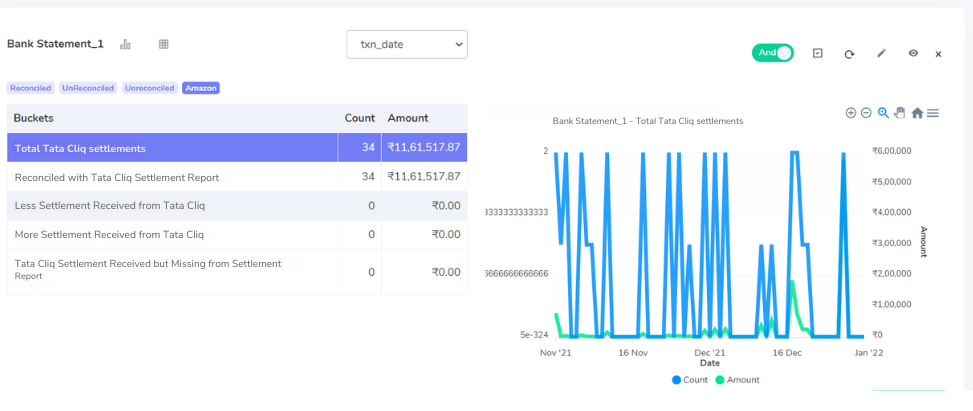Screen dimensions: 973x411
Task: Switch to table grid view icon
Action: (x=164, y=44)
